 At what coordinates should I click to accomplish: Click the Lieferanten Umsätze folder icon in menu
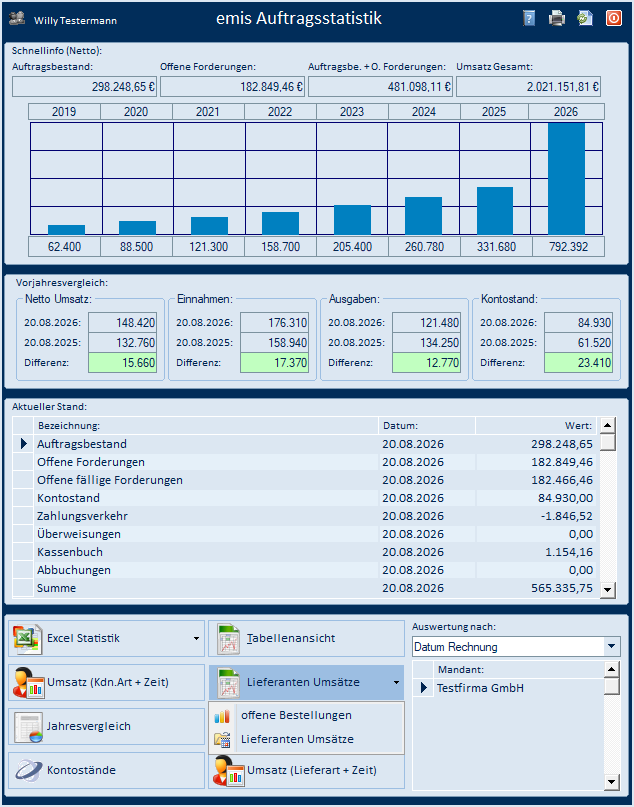[x=222, y=740]
